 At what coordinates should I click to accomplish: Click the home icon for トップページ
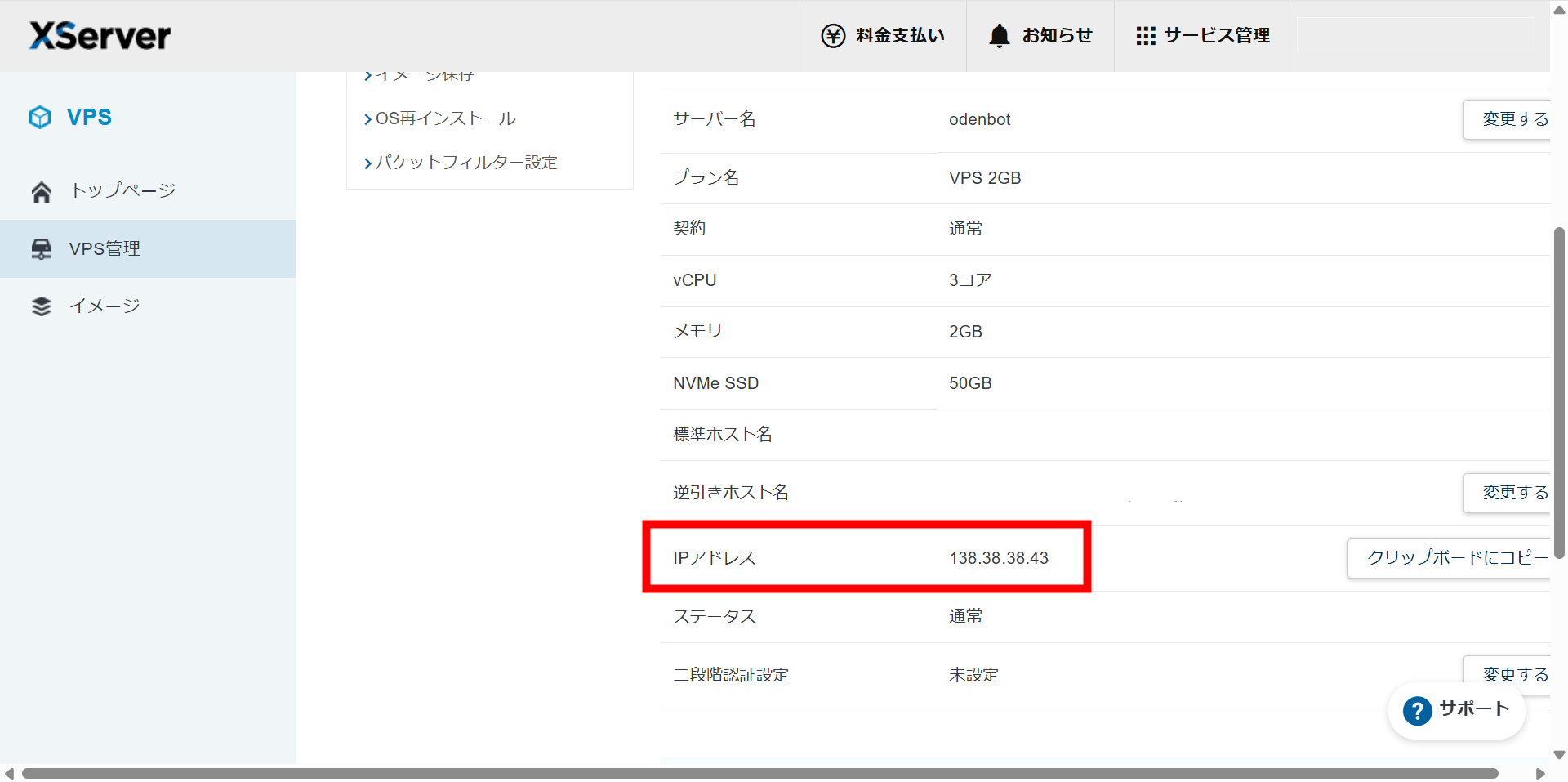click(42, 192)
